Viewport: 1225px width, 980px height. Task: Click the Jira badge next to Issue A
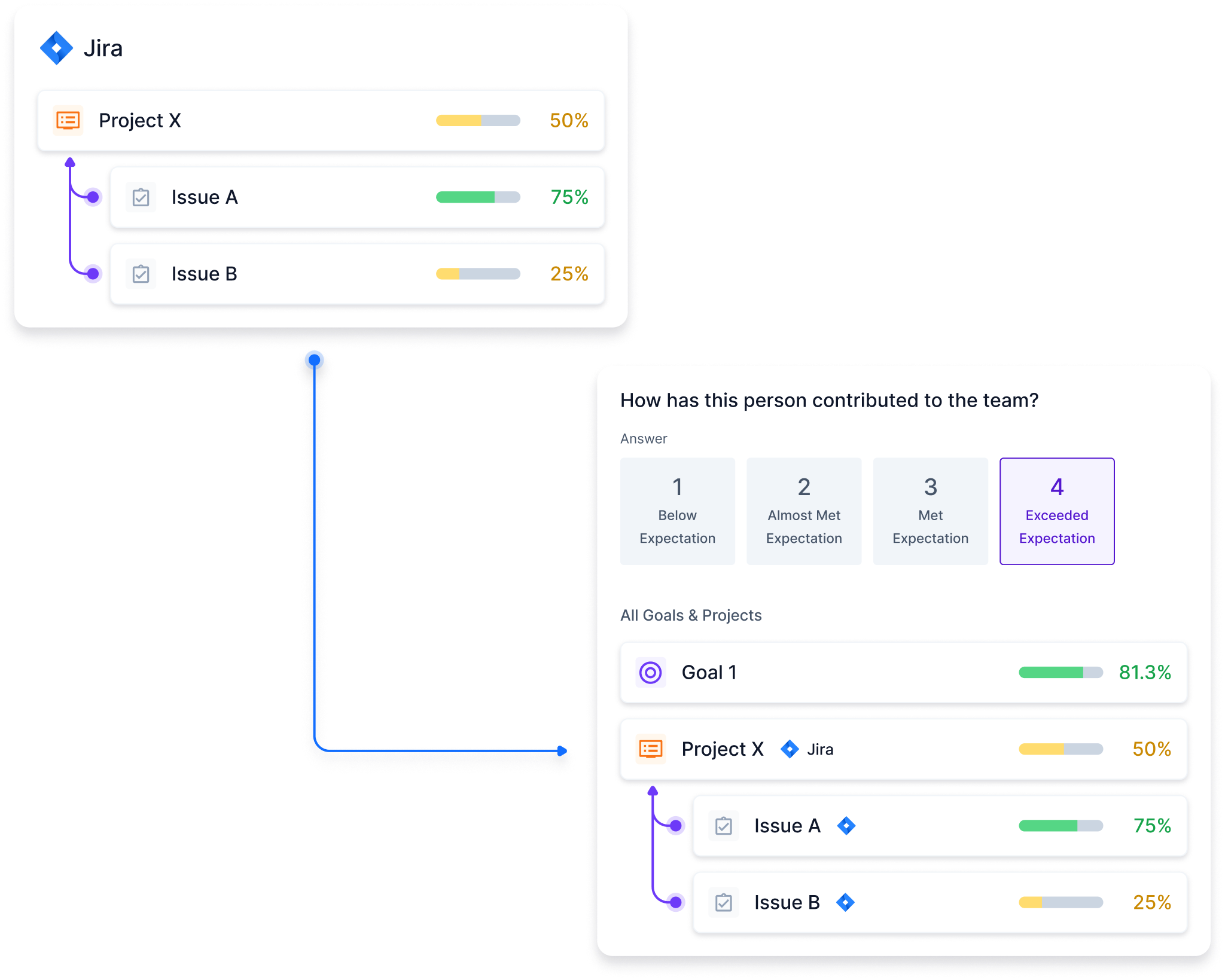(845, 826)
